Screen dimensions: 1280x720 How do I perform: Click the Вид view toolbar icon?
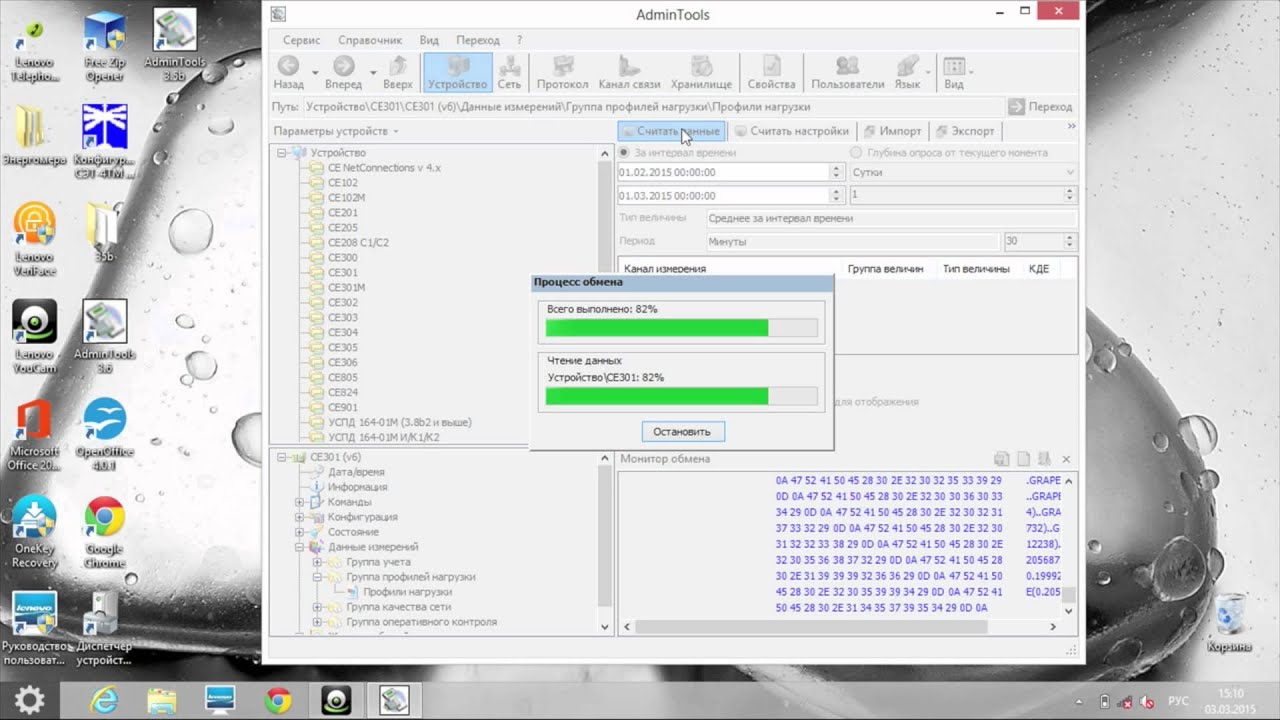[954, 72]
